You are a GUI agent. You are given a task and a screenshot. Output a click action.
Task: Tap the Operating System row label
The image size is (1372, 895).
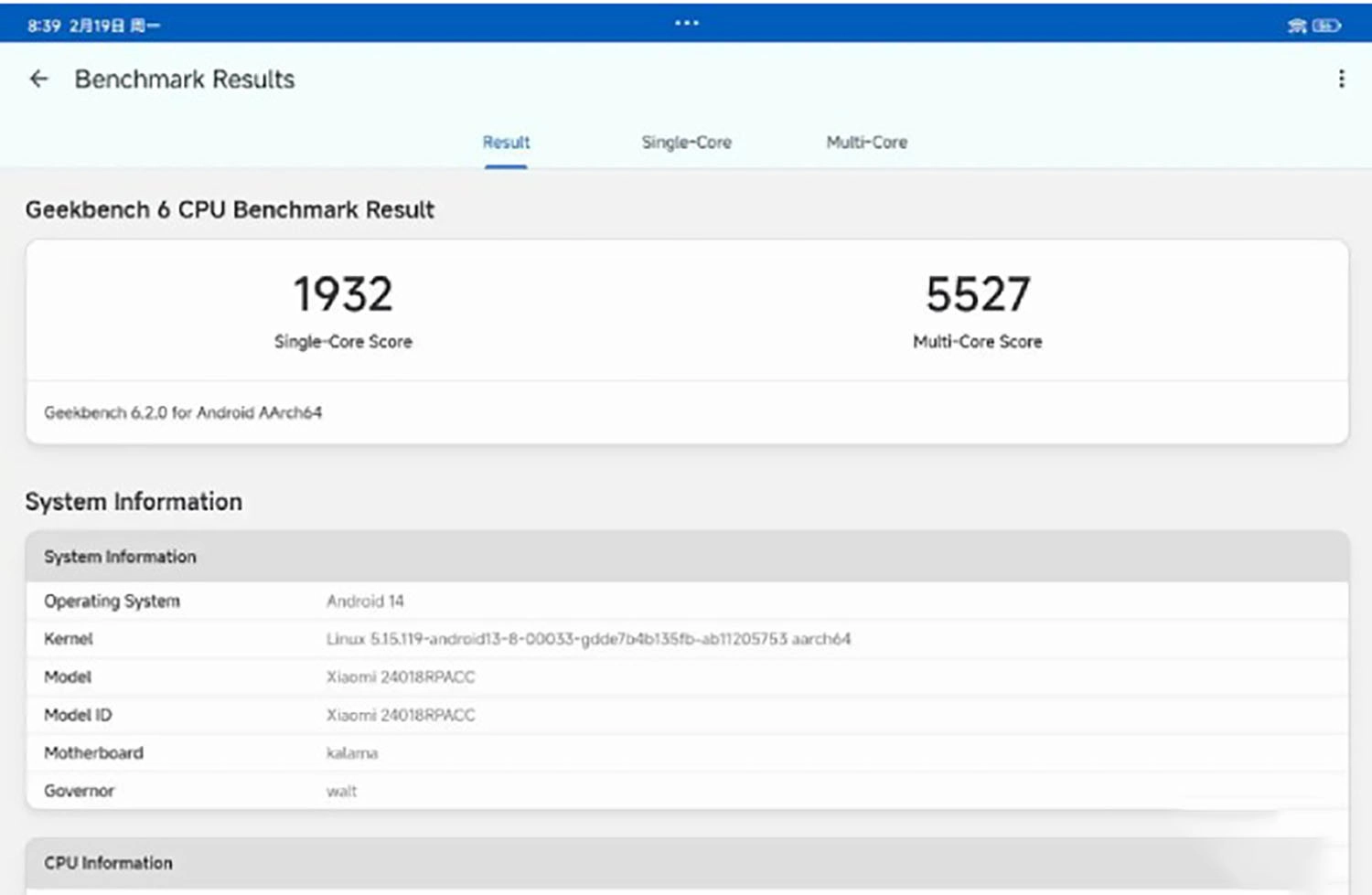(x=112, y=602)
